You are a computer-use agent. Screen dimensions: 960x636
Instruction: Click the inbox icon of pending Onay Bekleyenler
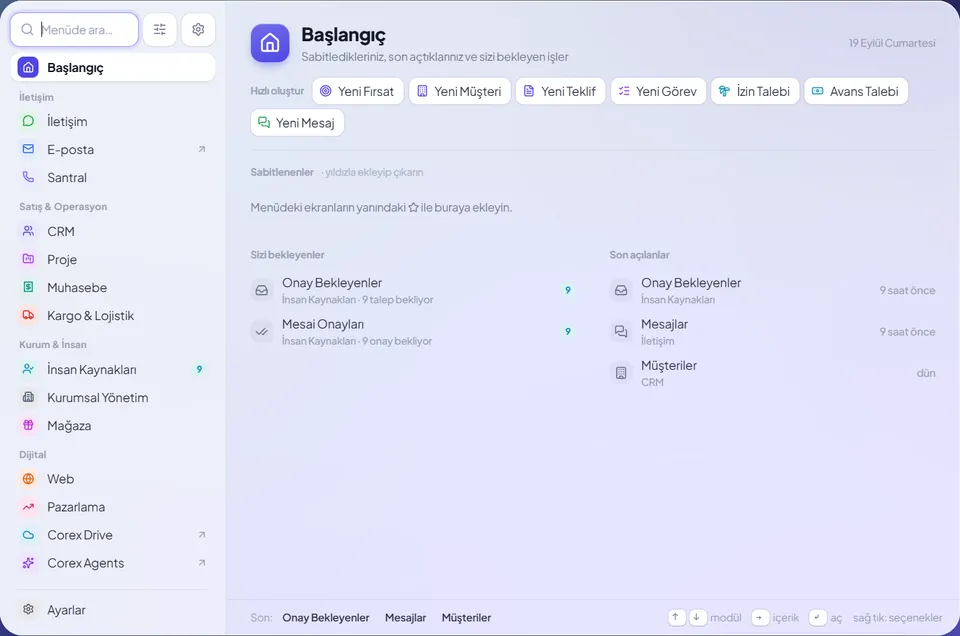click(x=261, y=290)
